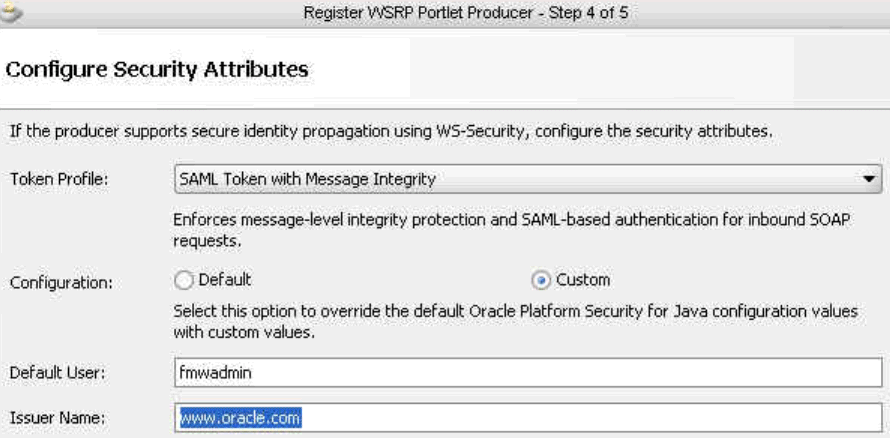Viewport: 890px width, 438px height.
Task: Click the highlighted www.oracle.com text
Action: click(x=240, y=419)
